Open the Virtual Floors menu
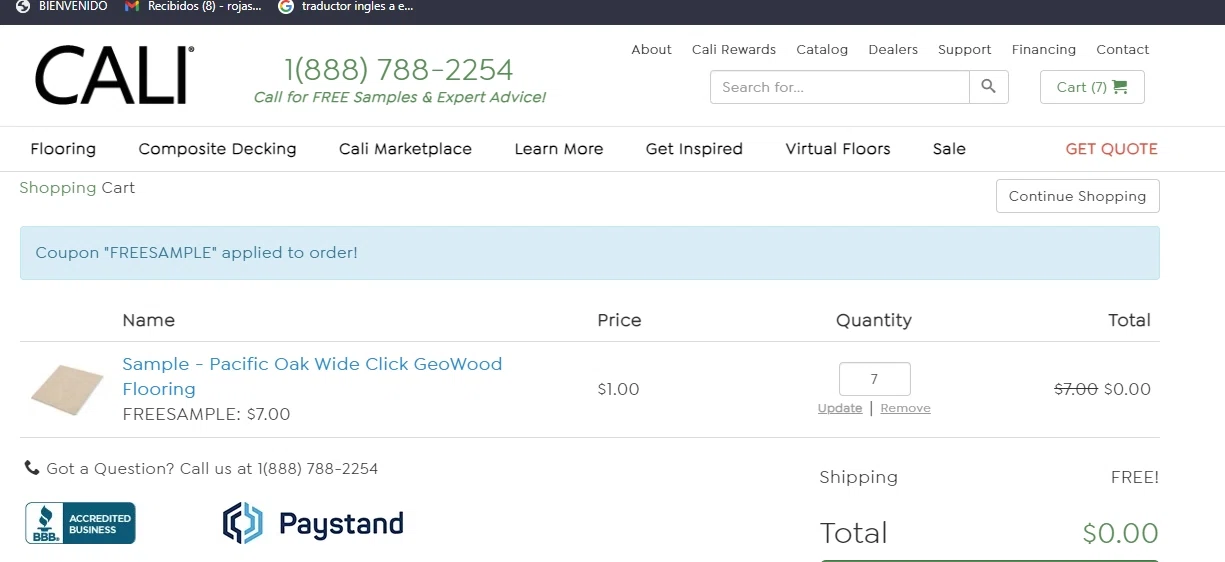The height and width of the screenshot is (562, 1225). pos(838,149)
